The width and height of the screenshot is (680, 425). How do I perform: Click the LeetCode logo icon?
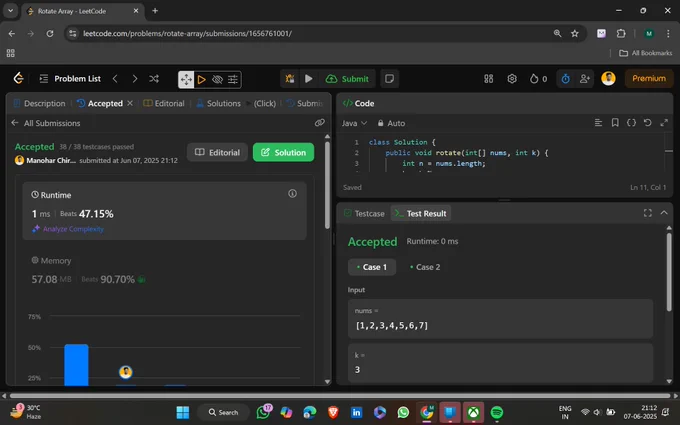coord(18,78)
